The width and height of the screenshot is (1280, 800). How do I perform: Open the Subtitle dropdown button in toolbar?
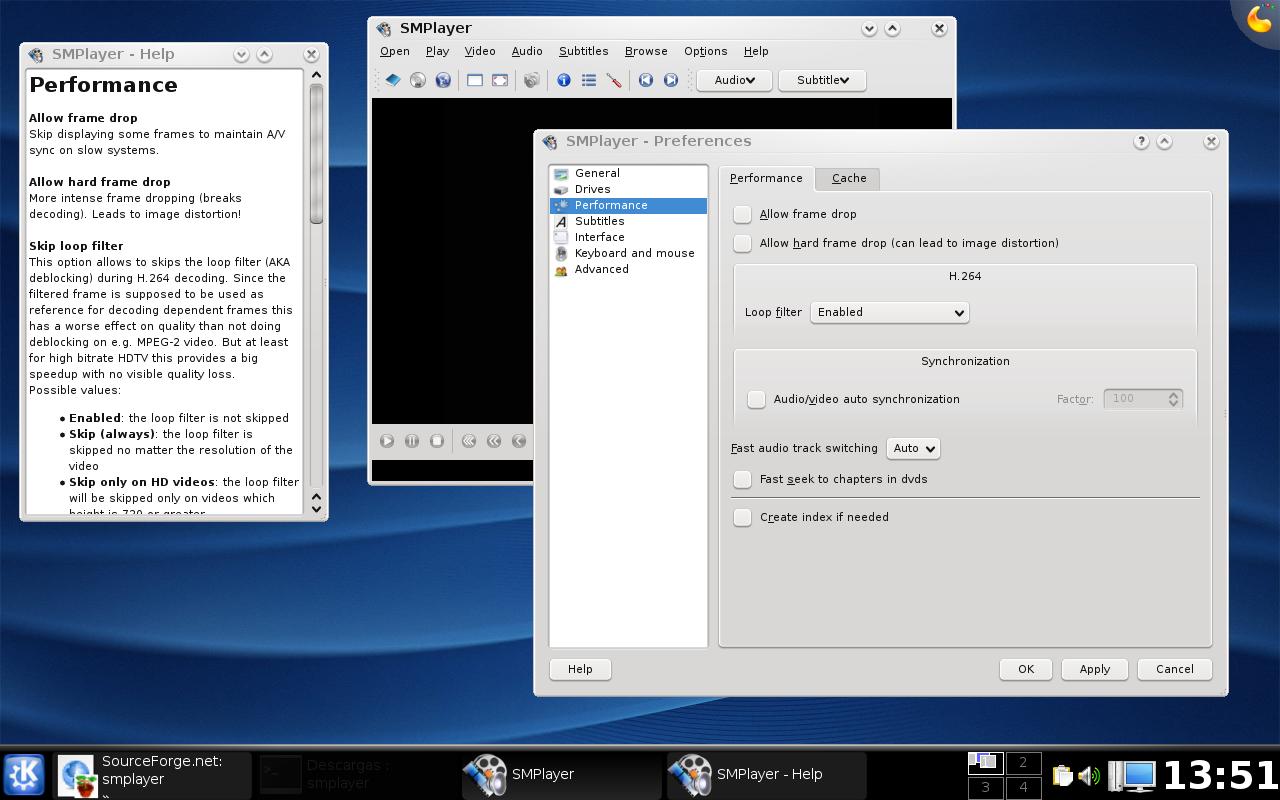822,80
